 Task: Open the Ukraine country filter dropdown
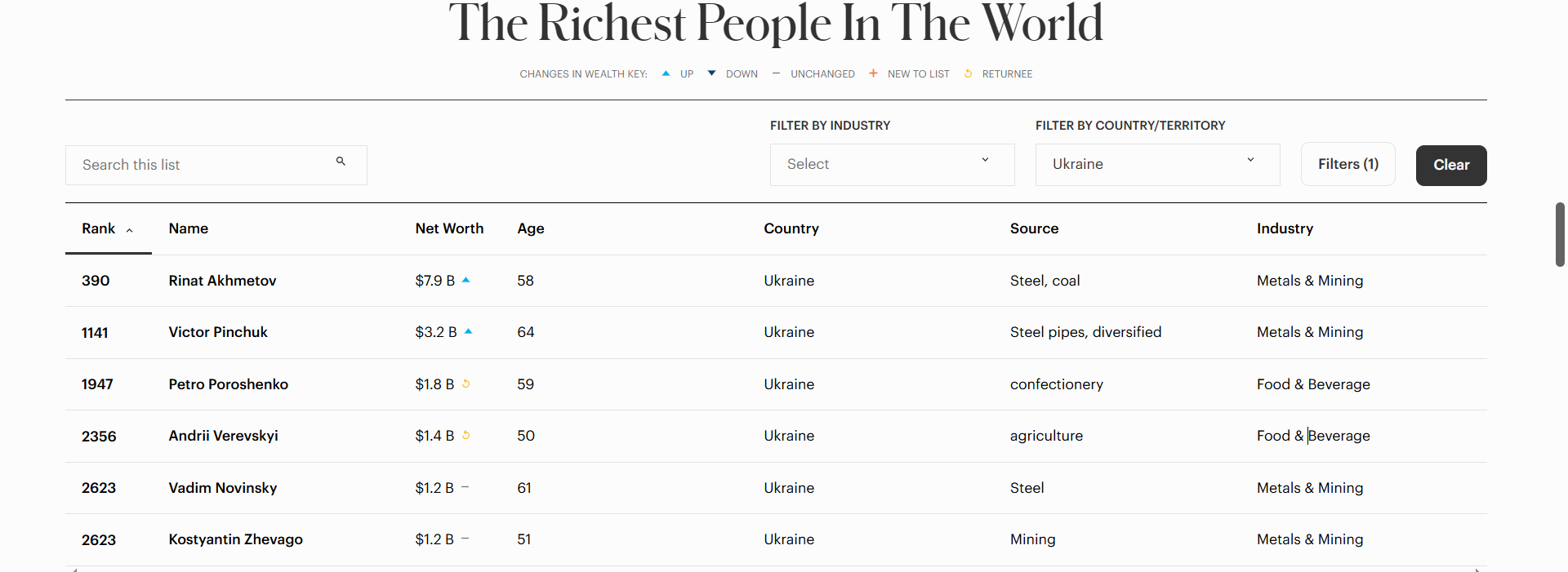coord(1157,165)
